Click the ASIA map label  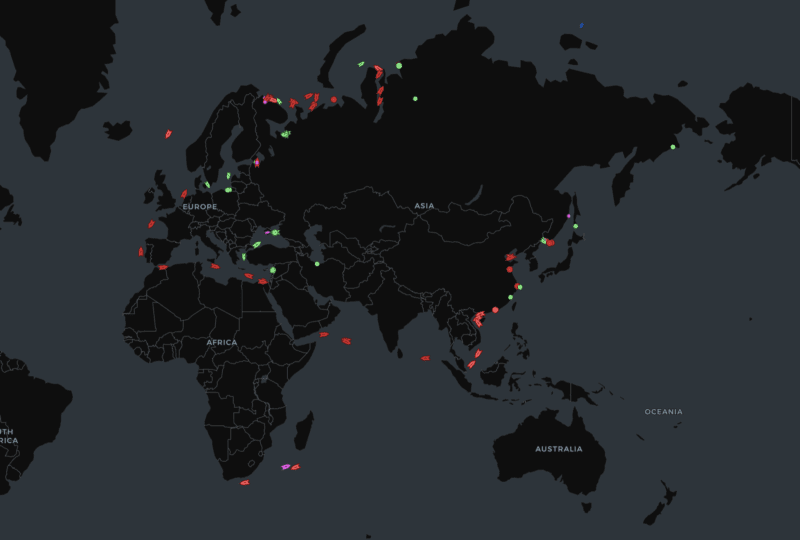(x=424, y=206)
